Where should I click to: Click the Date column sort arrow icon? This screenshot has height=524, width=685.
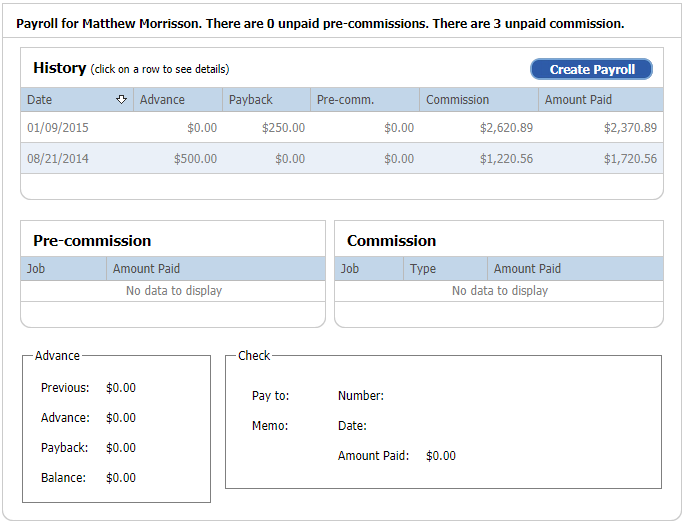(121, 100)
